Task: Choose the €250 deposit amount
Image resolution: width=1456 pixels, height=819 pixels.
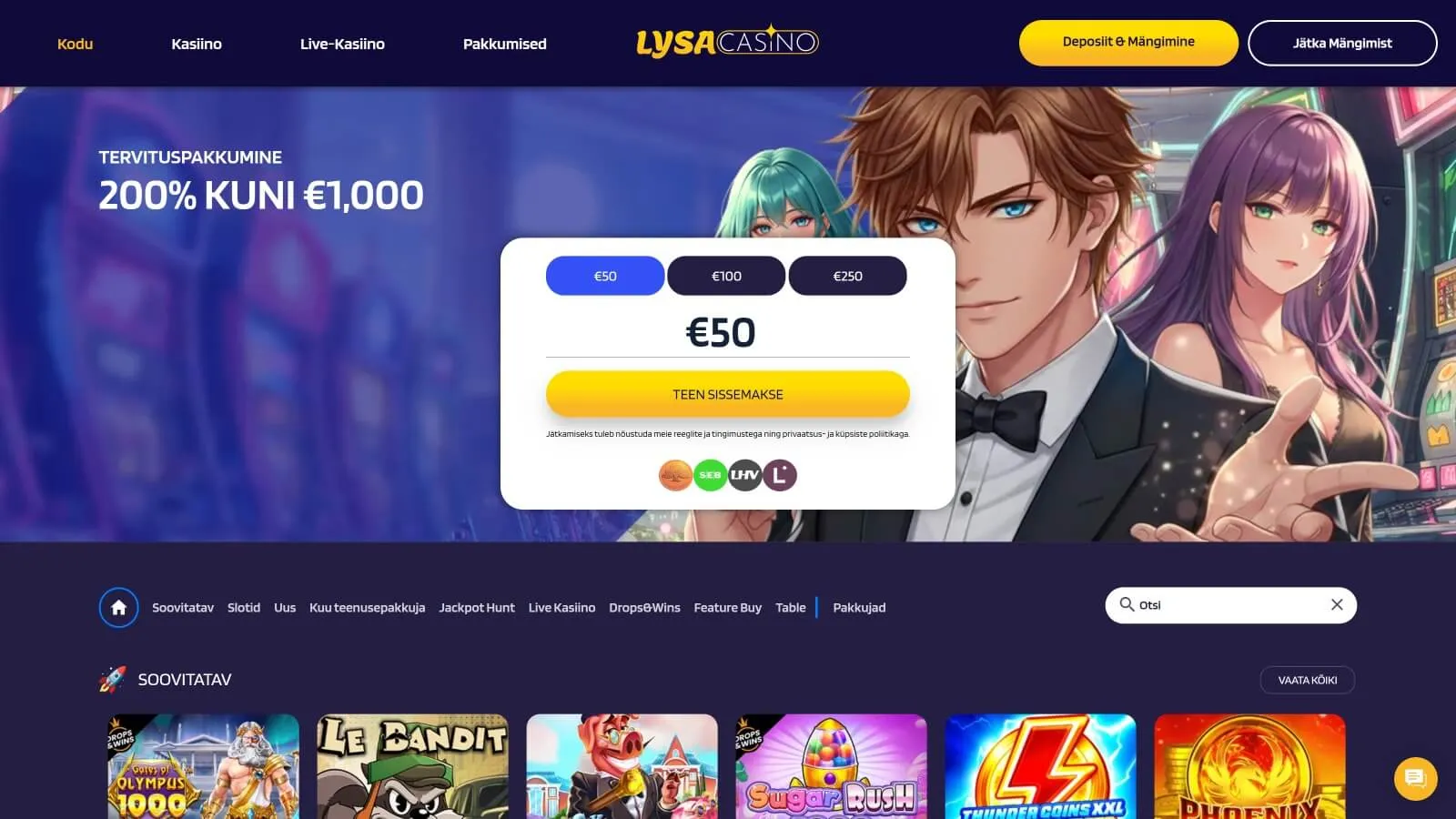Action: coord(847,276)
